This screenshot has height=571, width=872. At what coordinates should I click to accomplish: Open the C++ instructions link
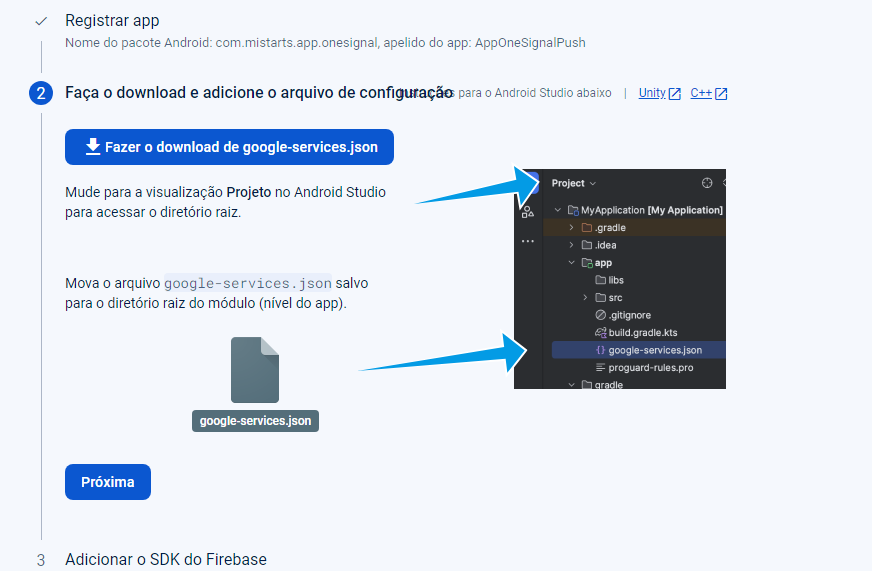708,93
